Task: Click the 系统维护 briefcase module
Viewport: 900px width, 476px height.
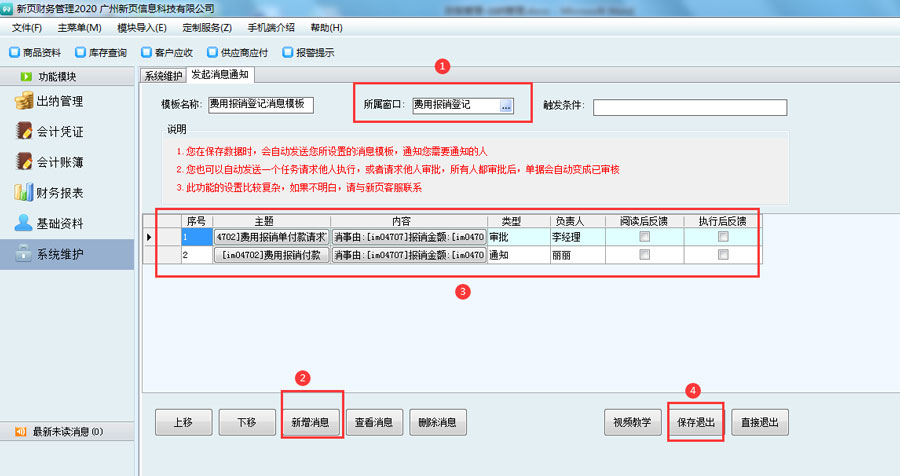Action: (x=58, y=254)
